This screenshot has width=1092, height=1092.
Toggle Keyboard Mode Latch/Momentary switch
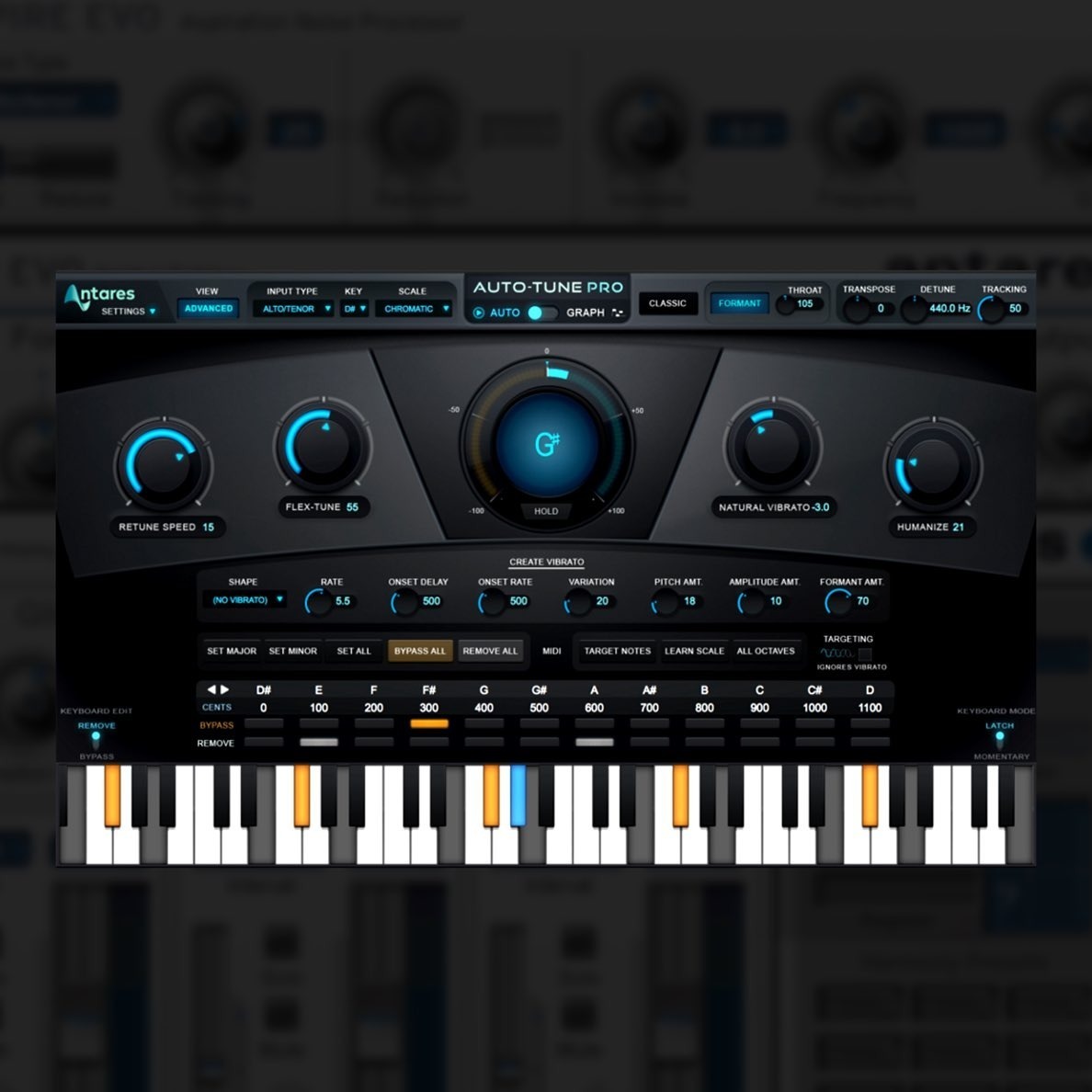point(999,738)
